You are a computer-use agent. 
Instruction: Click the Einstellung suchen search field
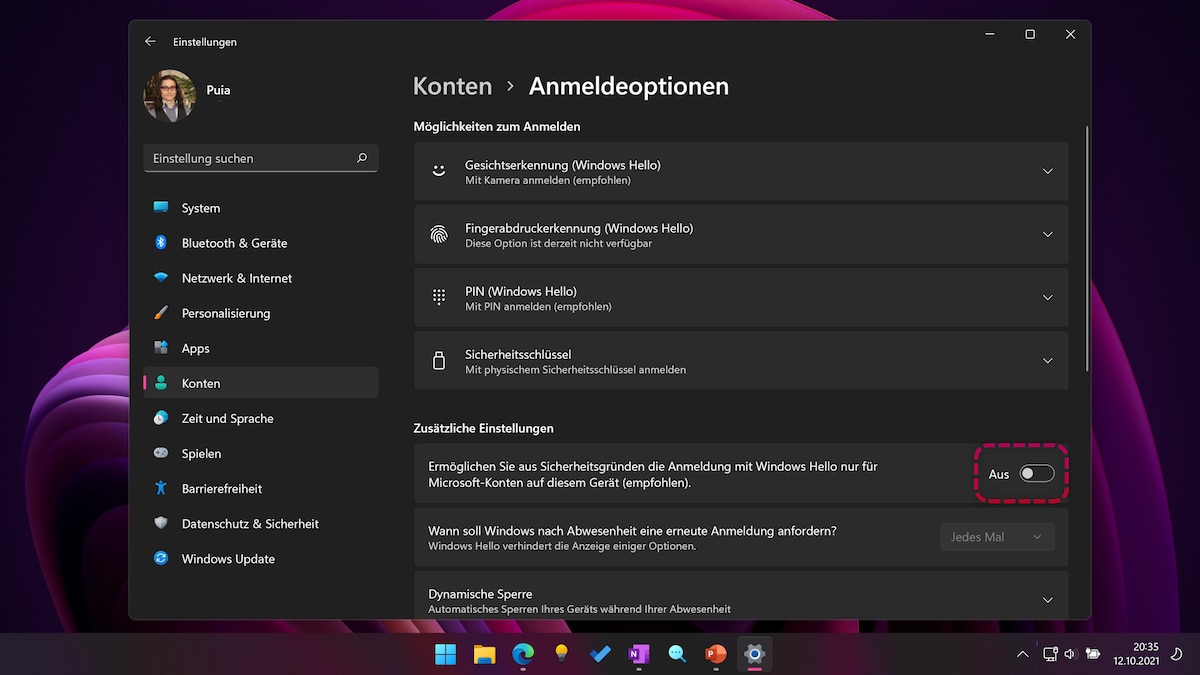point(260,158)
